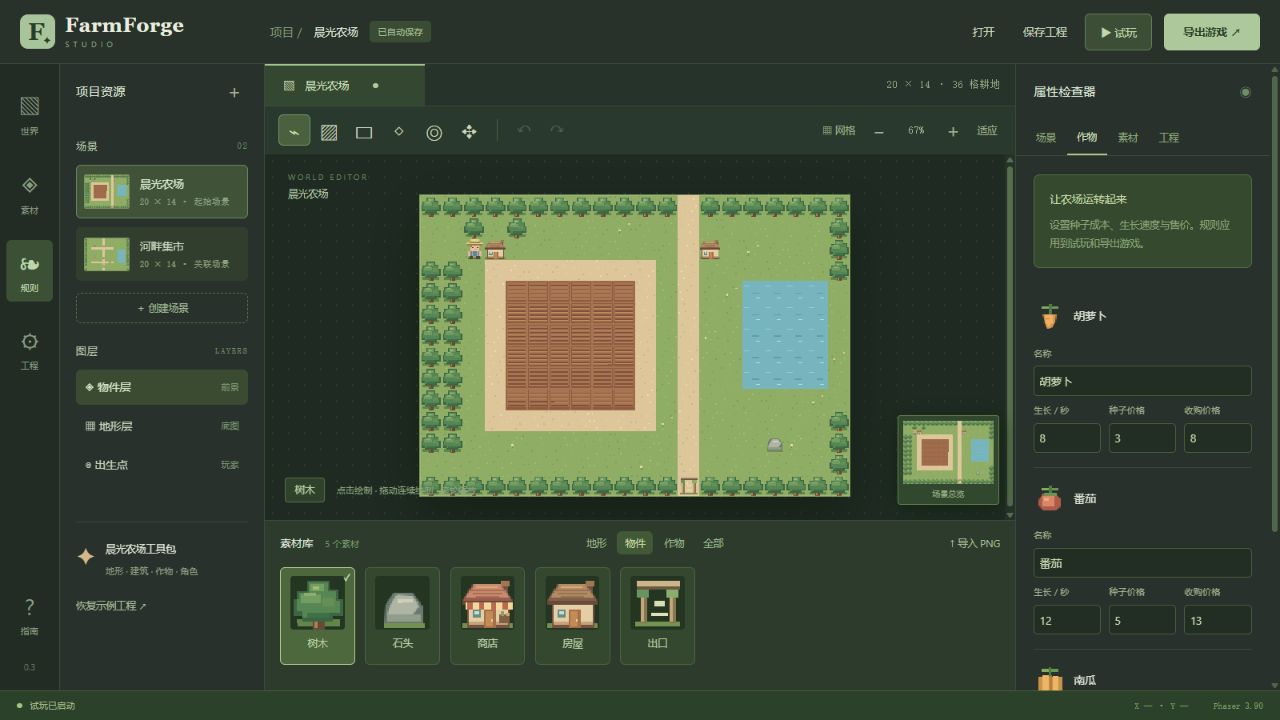
Task: Undo the last edit
Action: (524, 131)
